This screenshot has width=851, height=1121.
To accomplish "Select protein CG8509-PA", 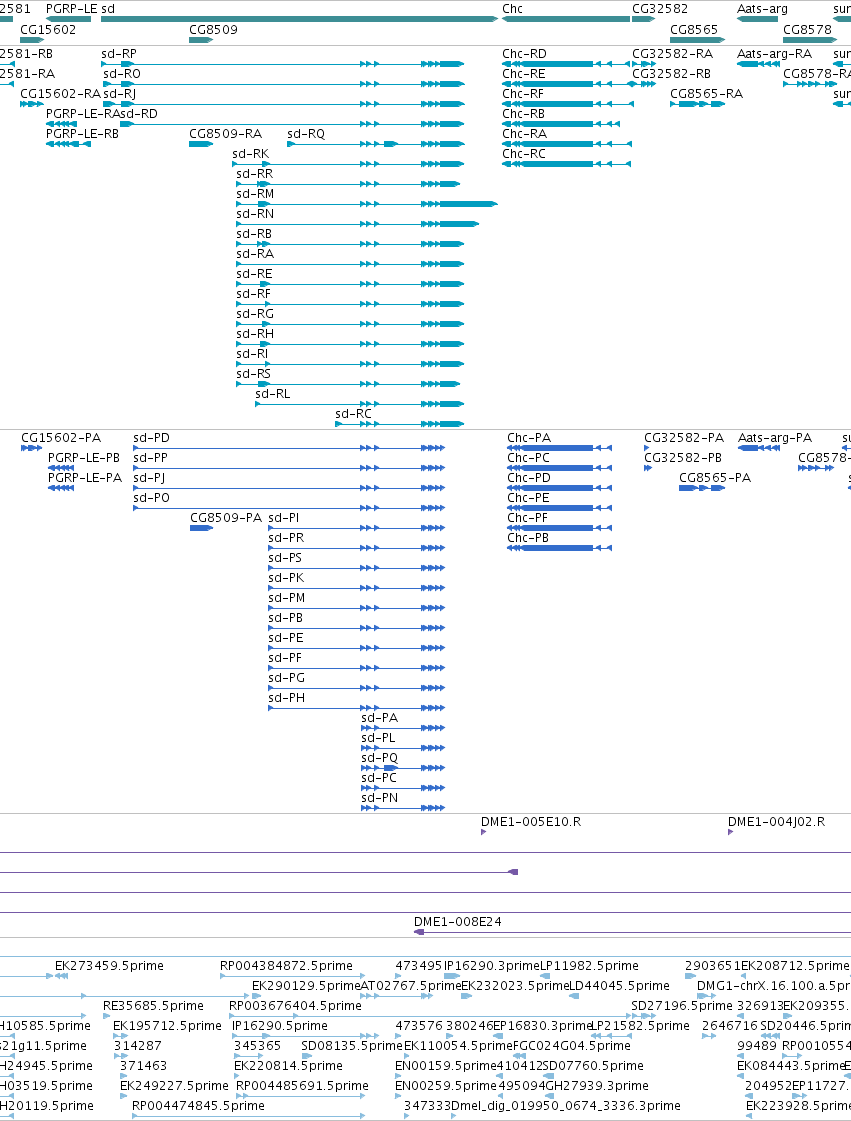I will 202,528.
